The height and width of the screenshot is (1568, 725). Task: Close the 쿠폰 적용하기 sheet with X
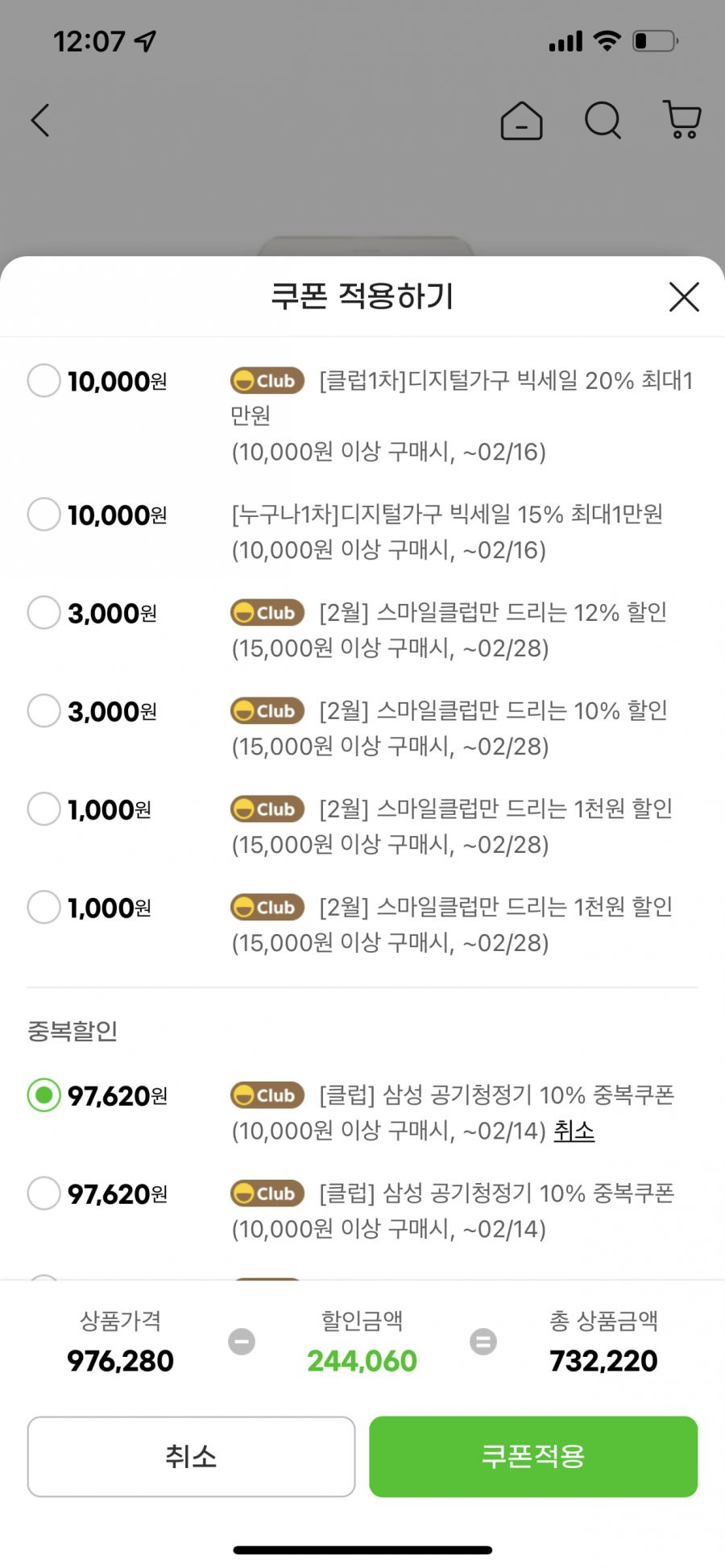point(684,296)
